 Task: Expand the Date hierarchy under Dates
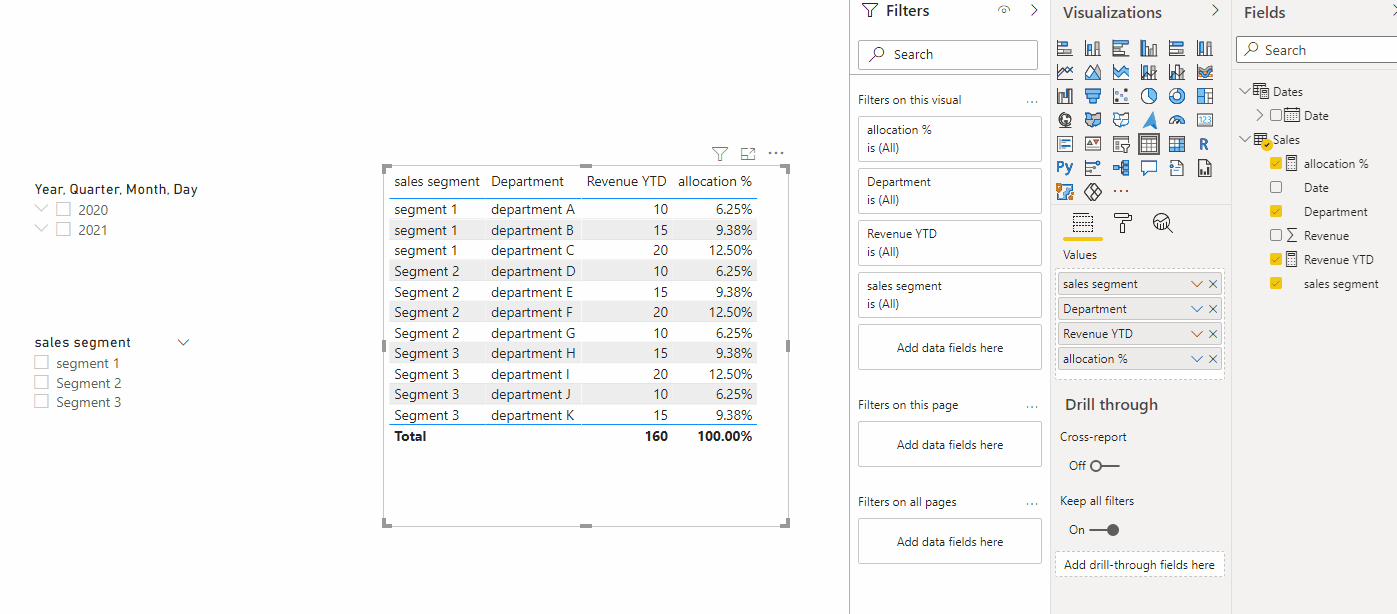1260,115
